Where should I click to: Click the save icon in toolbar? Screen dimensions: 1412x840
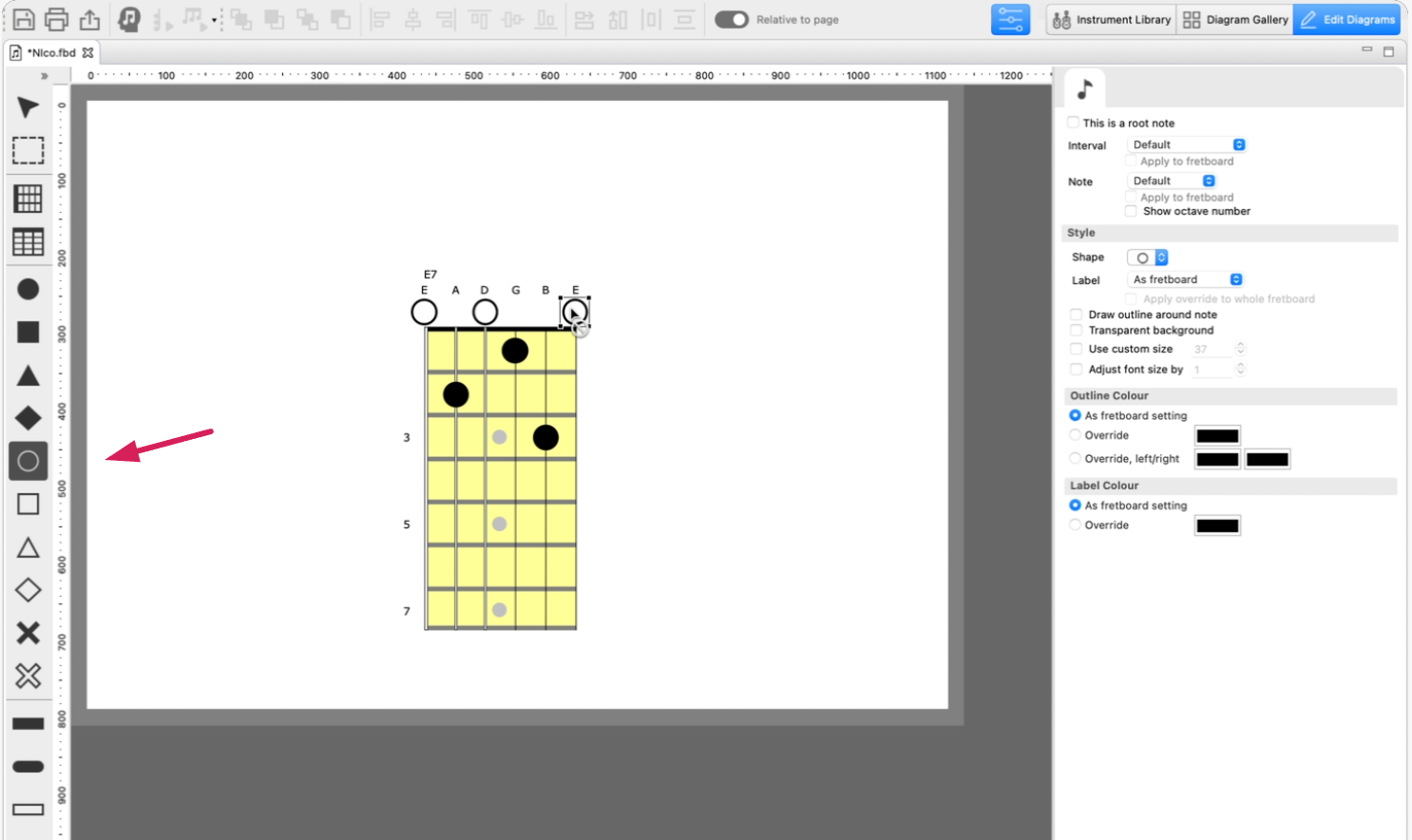(24, 19)
